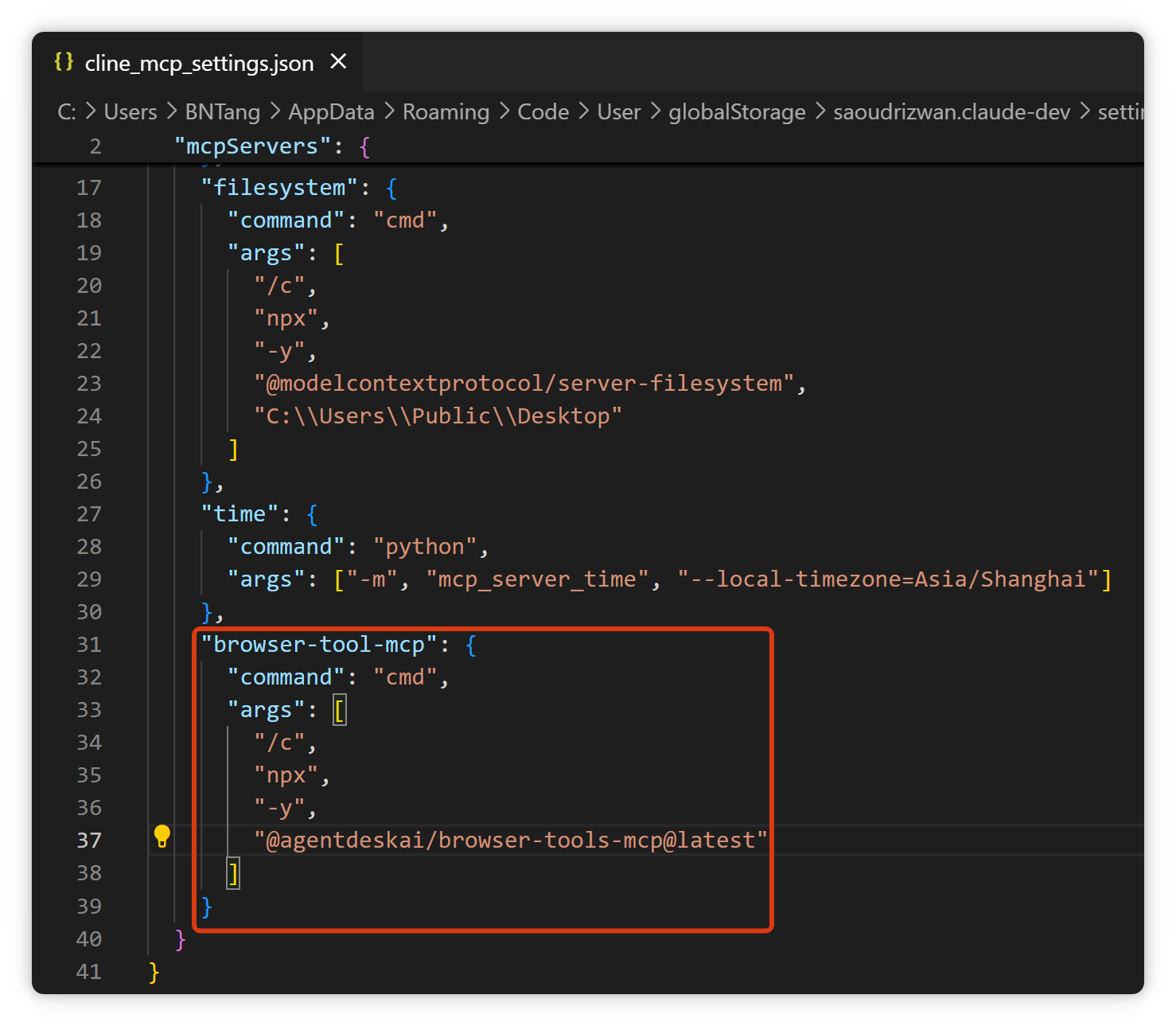The height and width of the screenshot is (1026, 1176).
Task: Click the C: drive breadcrumb
Action: [x=67, y=112]
